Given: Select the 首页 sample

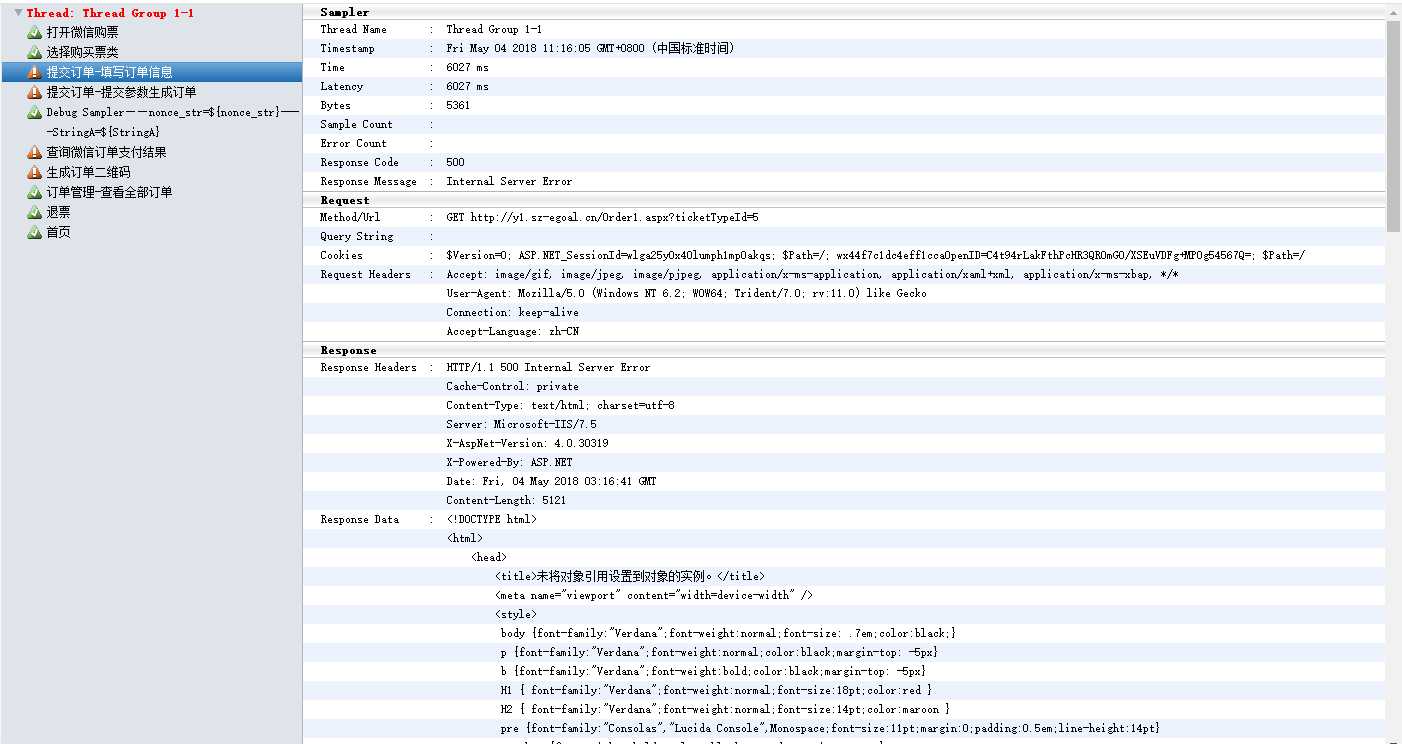Looking at the screenshot, I should 58,232.
